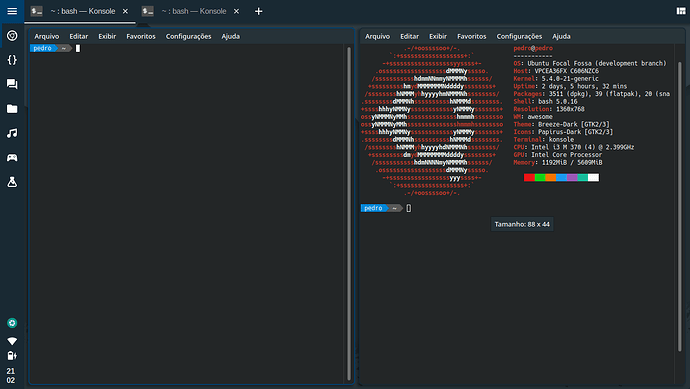The width and height of the screenshot is (690, 389).
Task: Click the blue neofetch color block
Action: [x=562, y=177]
